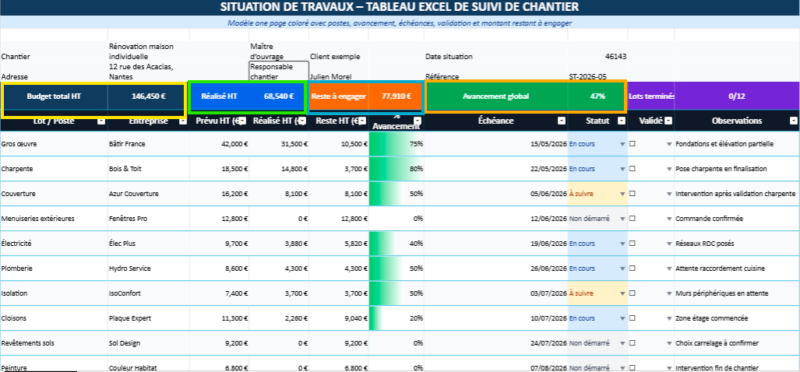
Task: Open the Lot / Poste column filter
Action: [101, 121]
